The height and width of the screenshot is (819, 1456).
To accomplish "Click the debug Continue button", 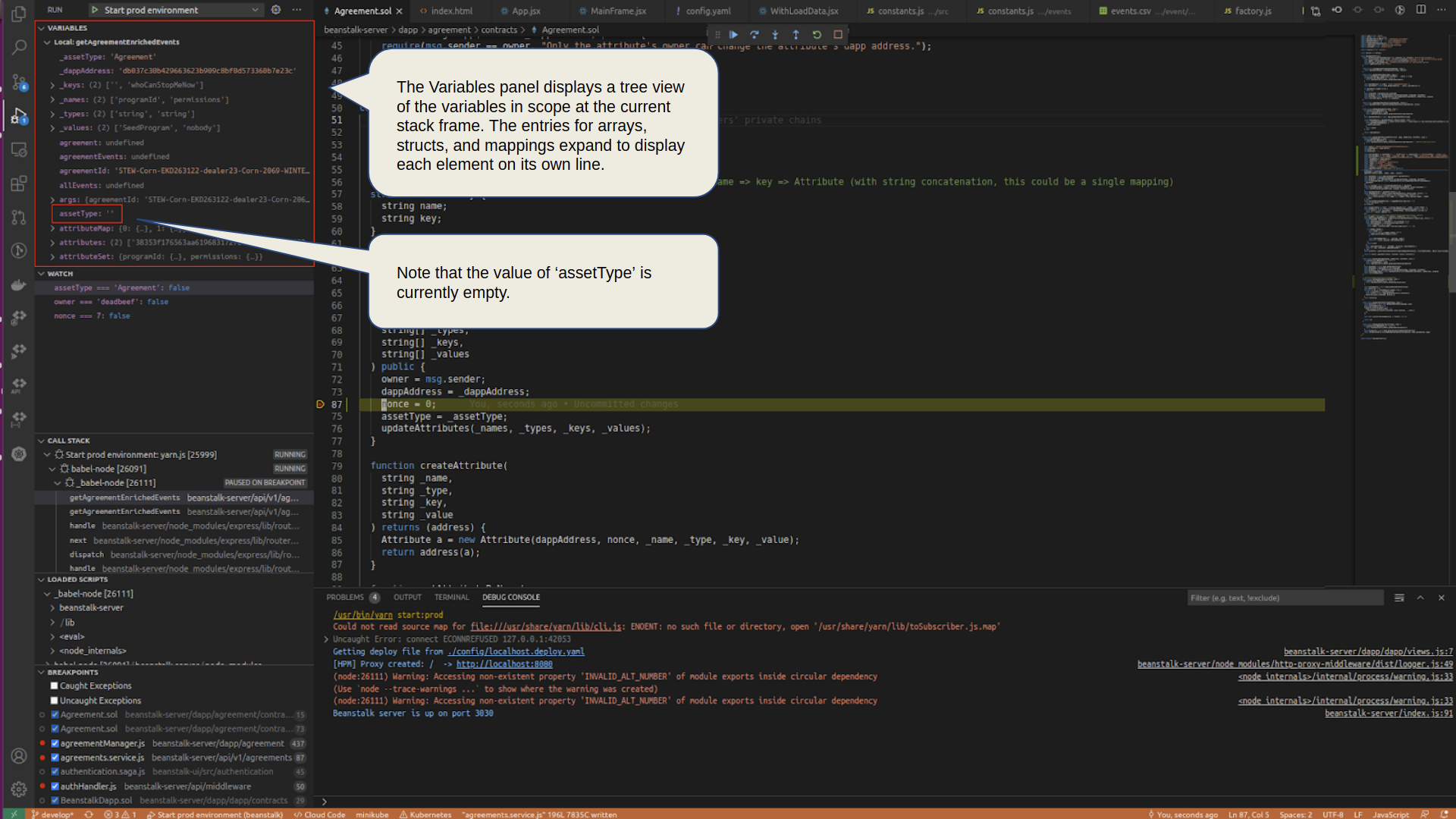I will [x=733, y=35].
